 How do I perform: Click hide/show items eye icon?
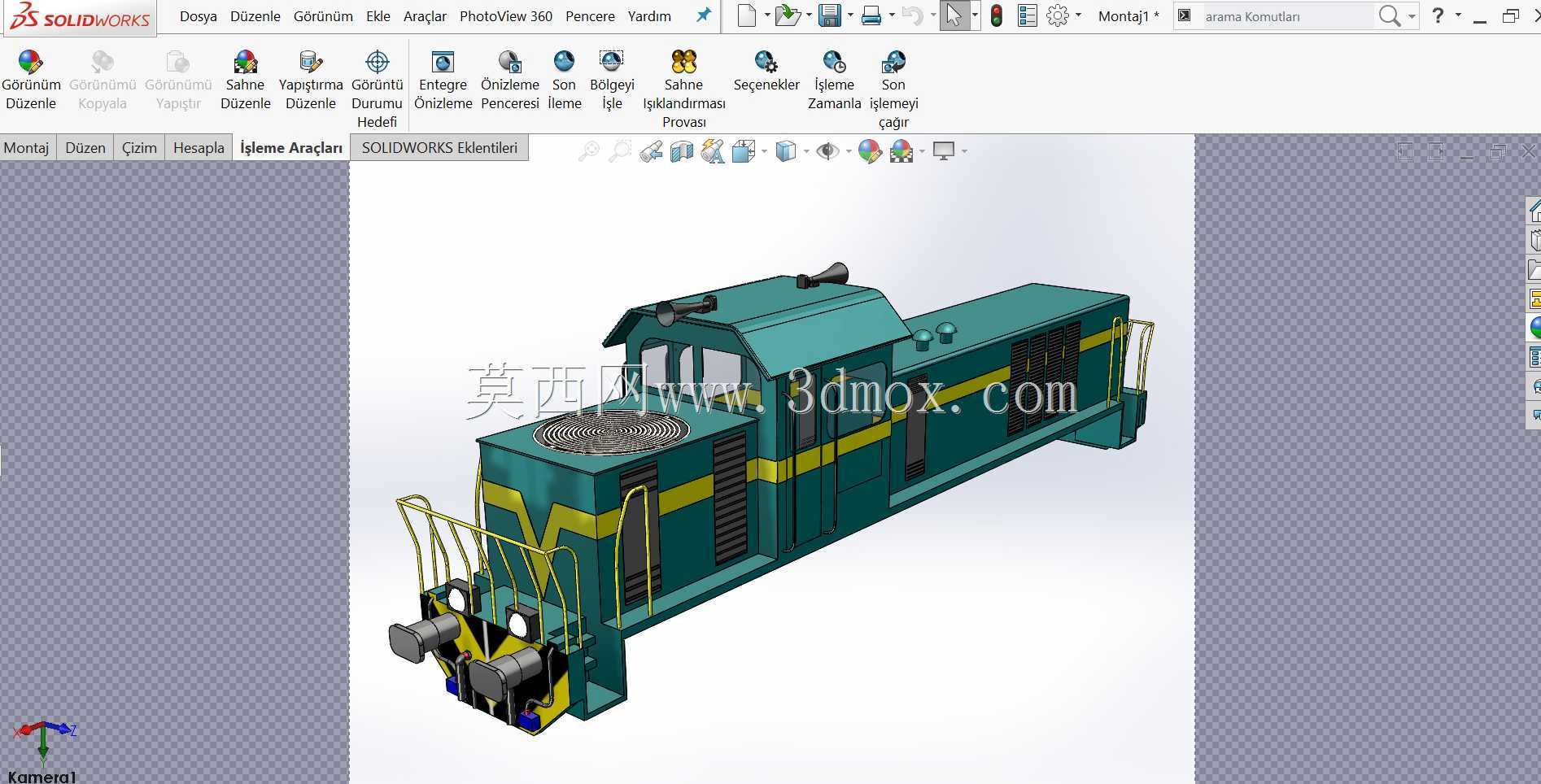[x=828, y=151]
